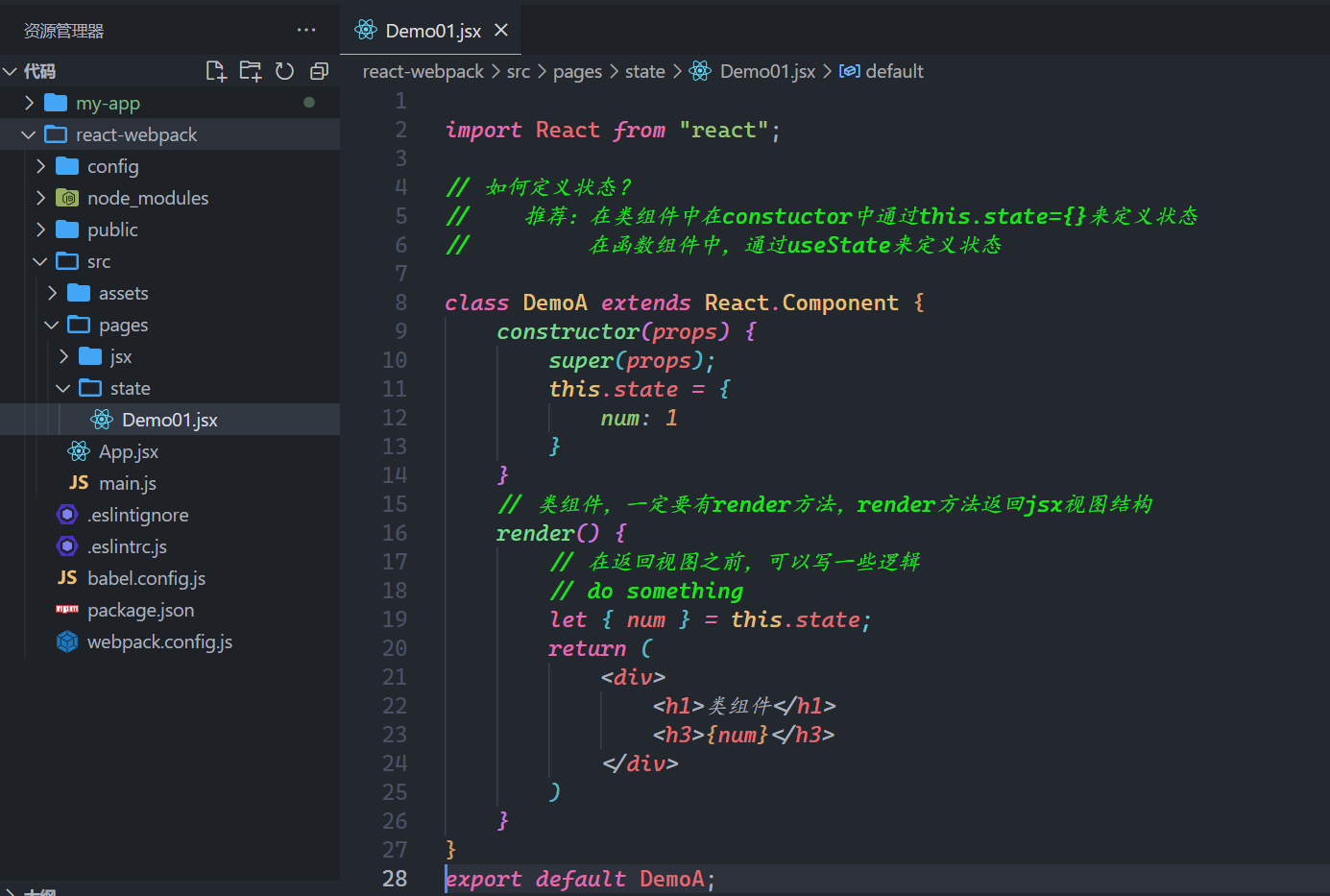Expand the node_modules folder chevron
The height and width of the screenshot is (896, 1330).
[x=40, y=198]
